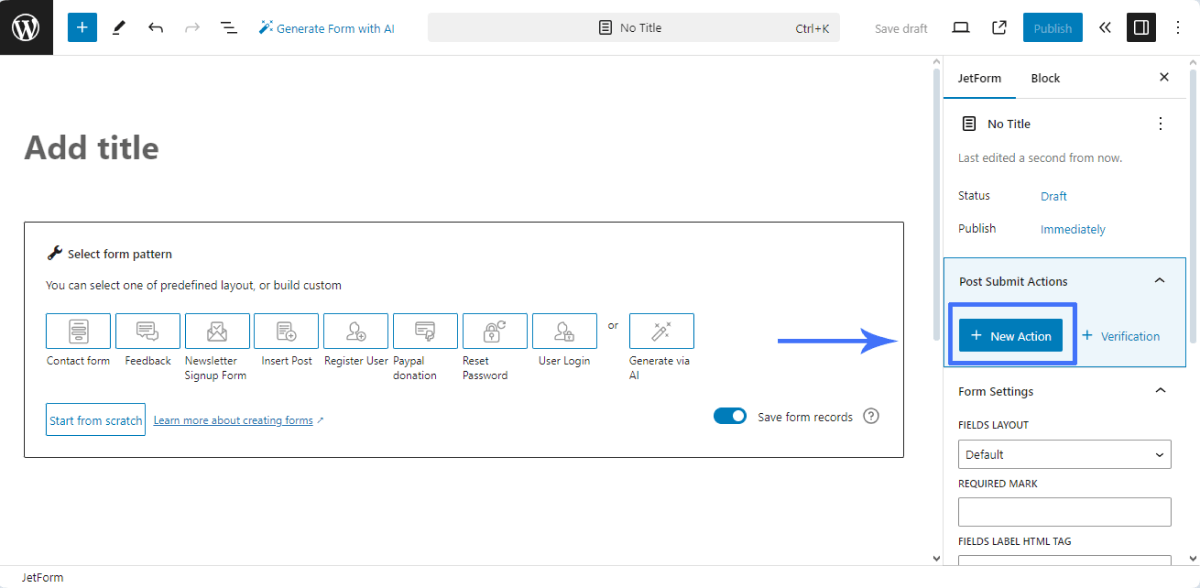This screenshot has height=588, width=1200.
Task: Open the block inserter
Action: click(82, 27)
